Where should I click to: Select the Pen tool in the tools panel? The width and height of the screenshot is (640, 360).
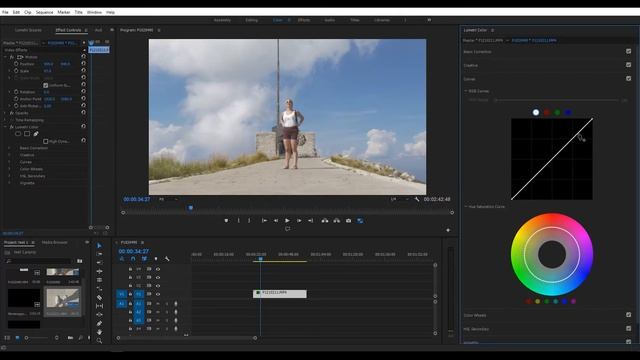99,323
